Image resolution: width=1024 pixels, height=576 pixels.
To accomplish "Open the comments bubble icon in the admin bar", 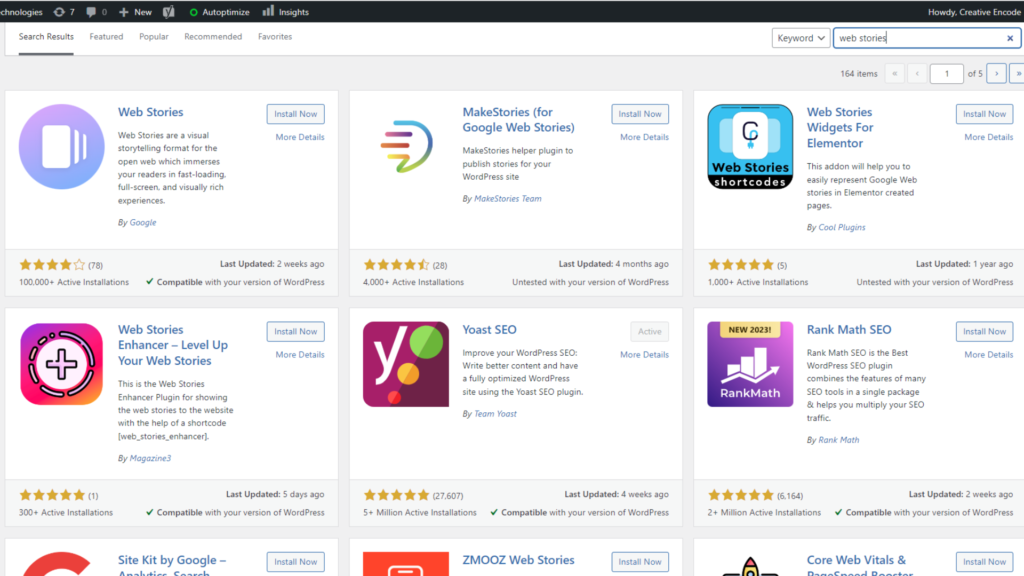I will point(92,12).
